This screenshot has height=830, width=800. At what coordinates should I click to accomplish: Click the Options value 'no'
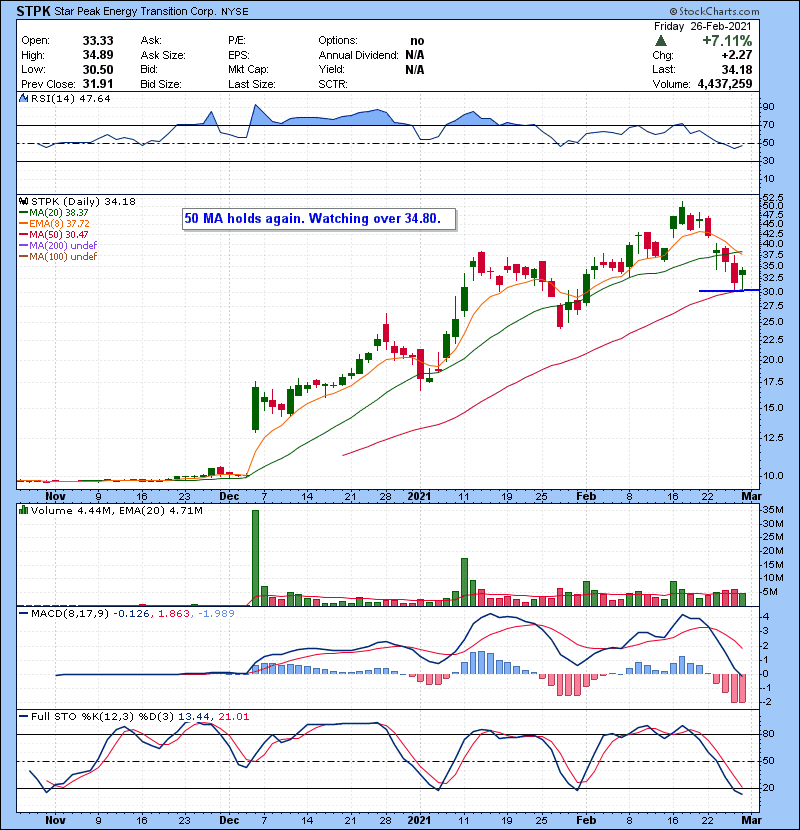tap(417, 41)
